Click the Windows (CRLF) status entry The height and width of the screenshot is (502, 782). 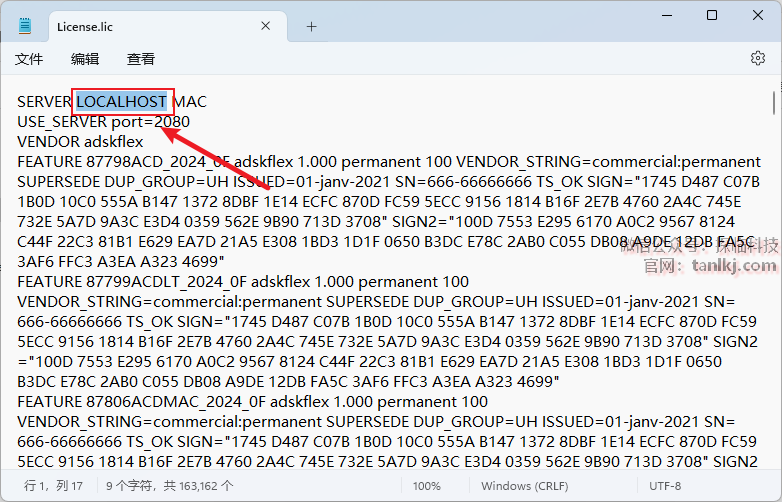[525, 486]
